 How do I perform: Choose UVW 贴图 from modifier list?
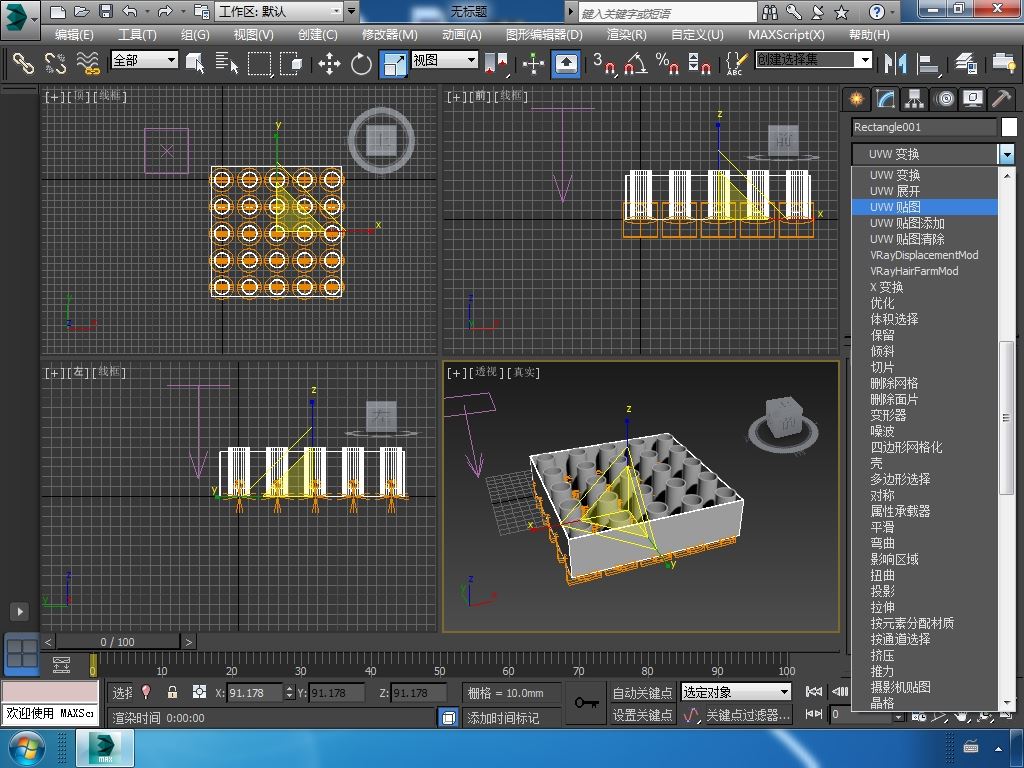click(895, 207)
